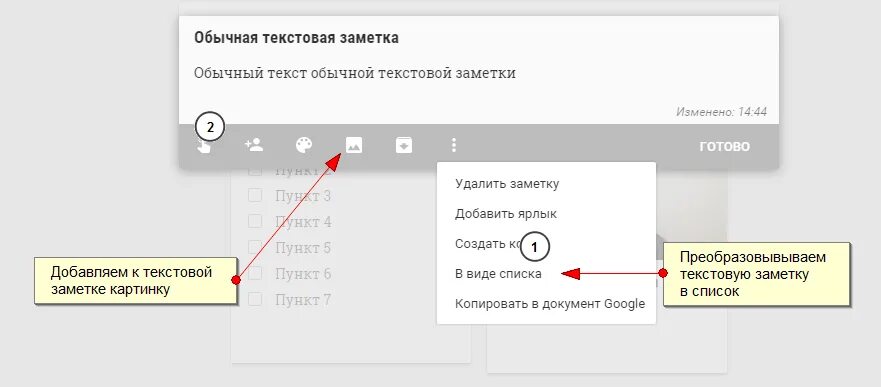
Task: Choose Добавить ярлык menu entry
Action: point(506,213)
